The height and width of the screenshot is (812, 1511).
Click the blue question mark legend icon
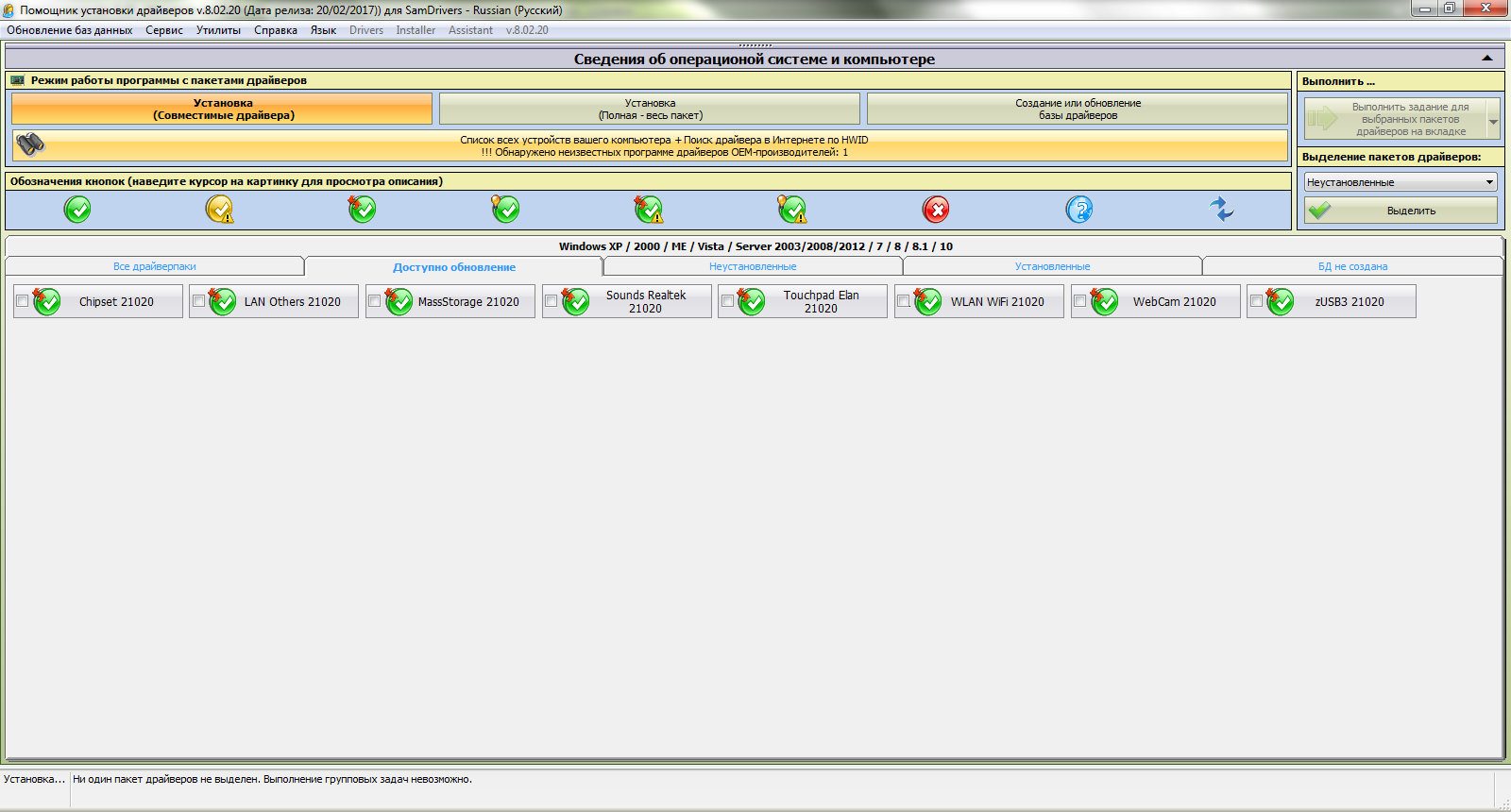point(1078,209)
